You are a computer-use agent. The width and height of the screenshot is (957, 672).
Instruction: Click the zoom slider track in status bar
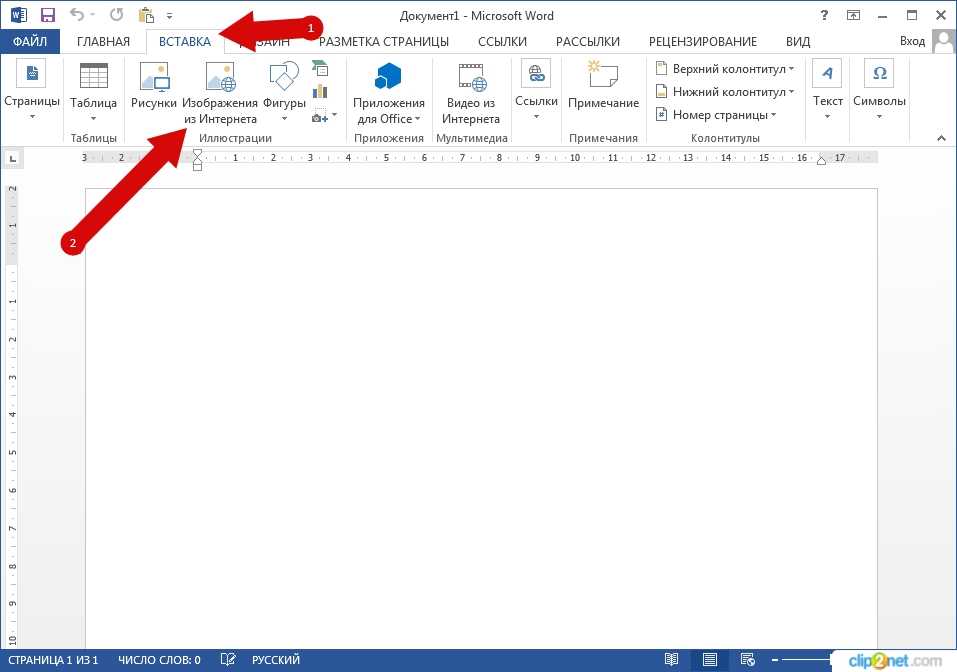pos(806,660)
